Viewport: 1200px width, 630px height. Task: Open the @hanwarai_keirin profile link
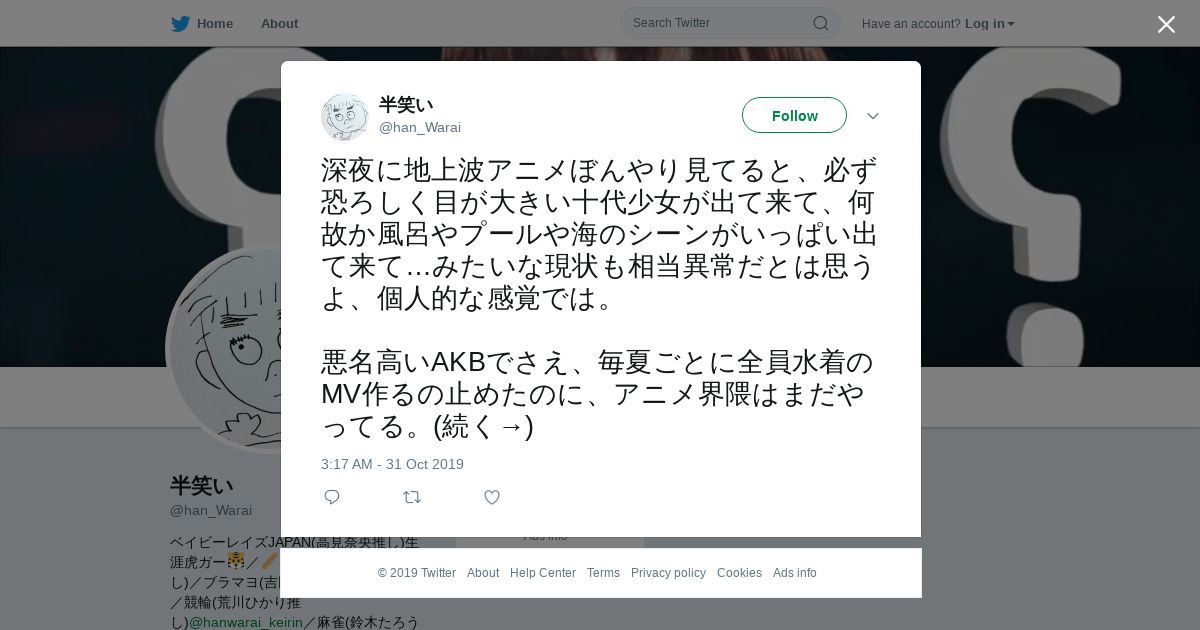pyautogui.click(x=246, y=622)
